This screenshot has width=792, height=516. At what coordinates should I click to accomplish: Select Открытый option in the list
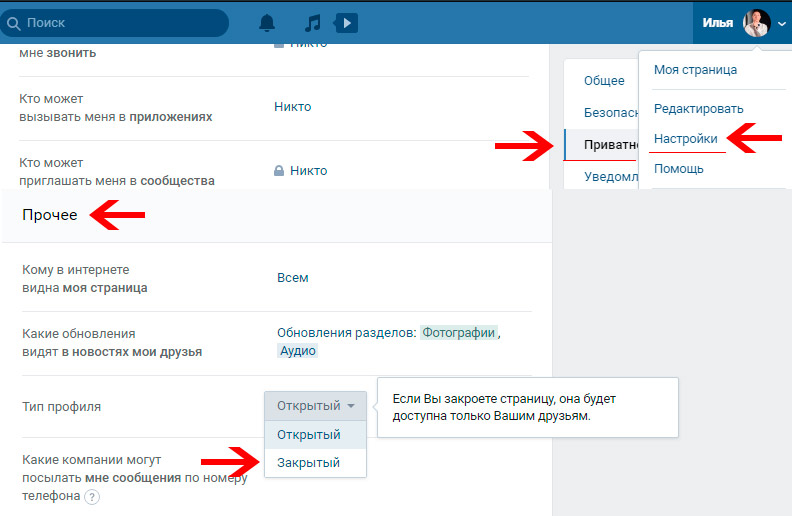pos(308,435)
